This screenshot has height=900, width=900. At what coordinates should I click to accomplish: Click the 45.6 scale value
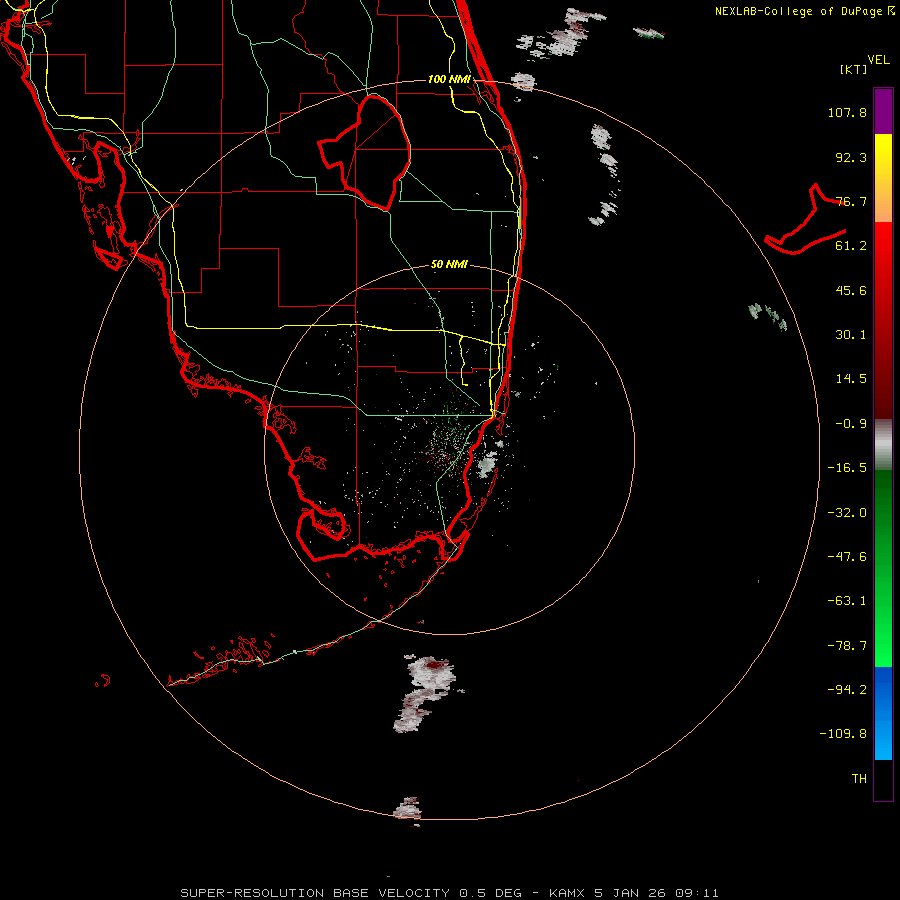coord(851,290)
